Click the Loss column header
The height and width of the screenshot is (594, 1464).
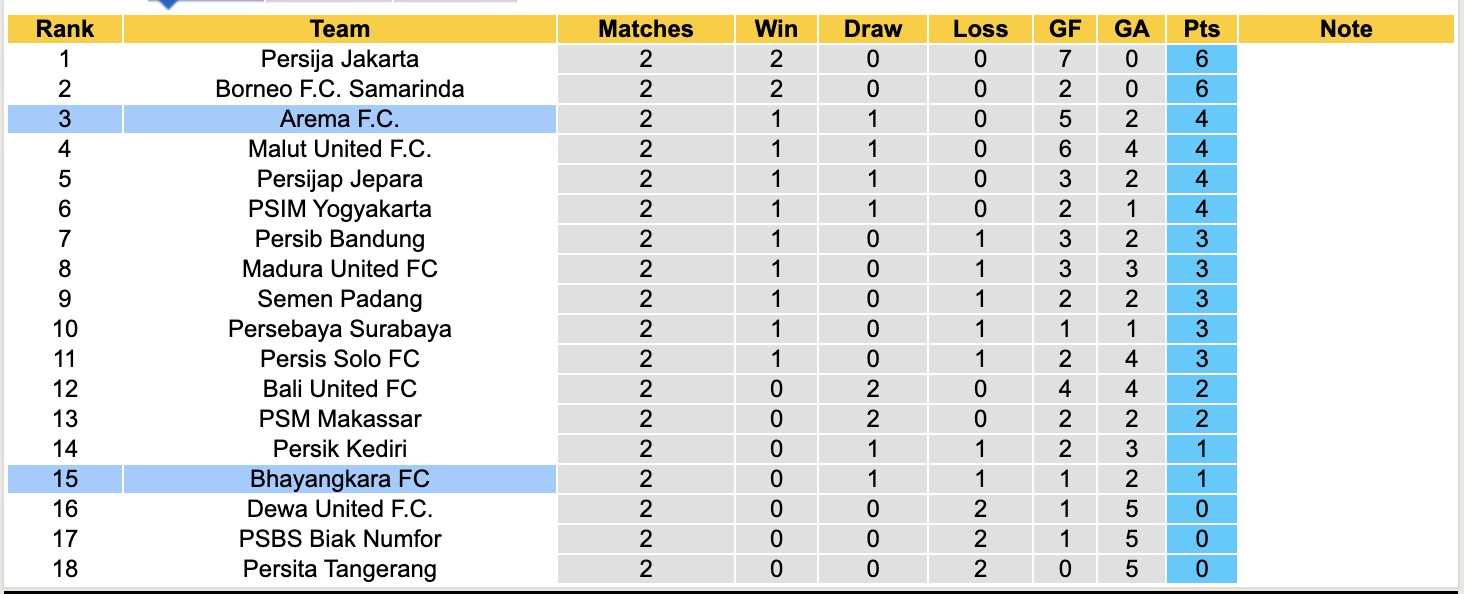point(980,29)
